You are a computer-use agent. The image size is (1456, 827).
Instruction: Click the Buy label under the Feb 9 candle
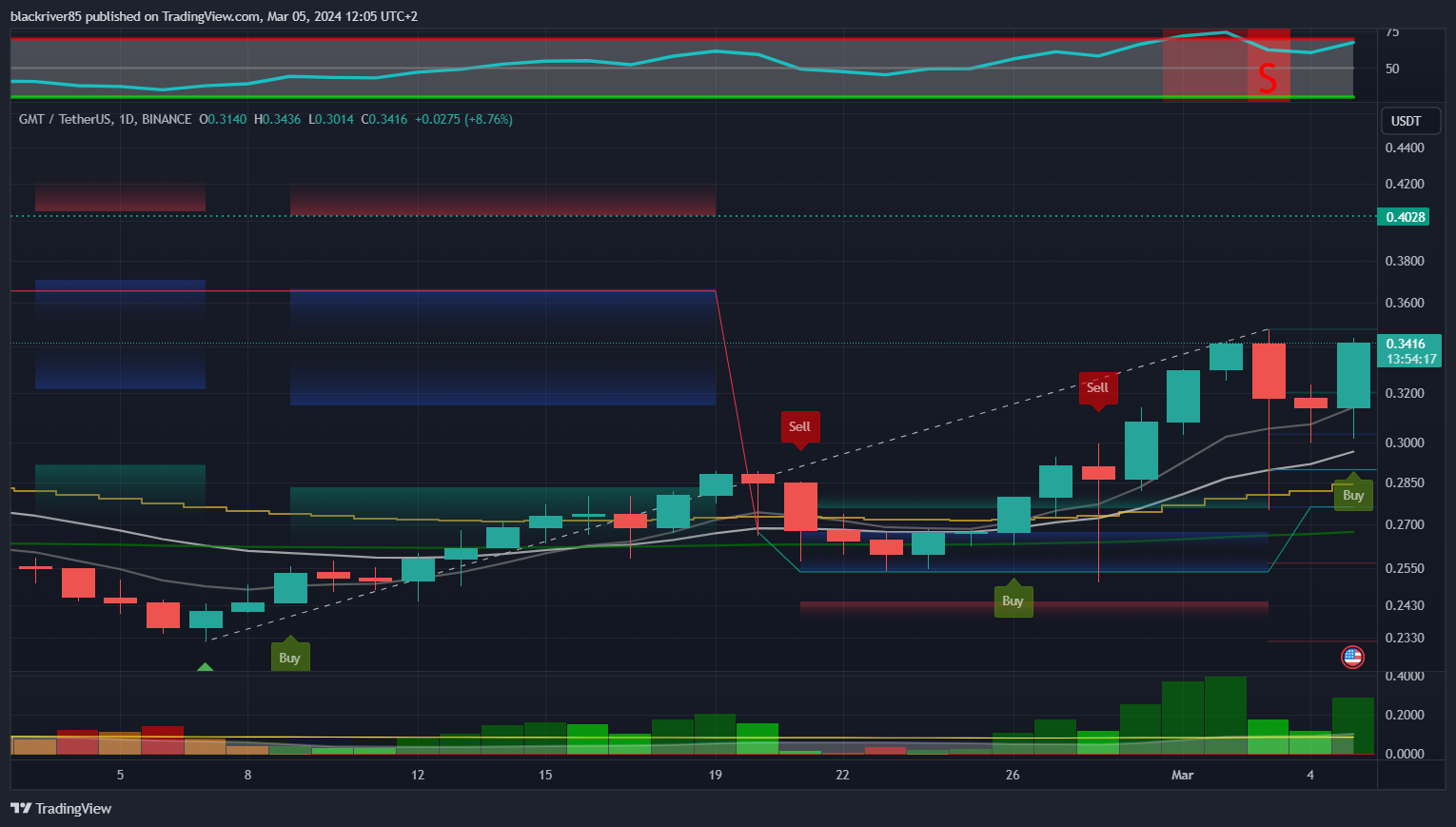pos(289,656)
